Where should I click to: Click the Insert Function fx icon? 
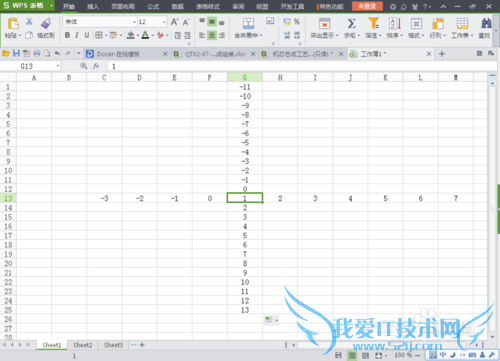point(96,66)
